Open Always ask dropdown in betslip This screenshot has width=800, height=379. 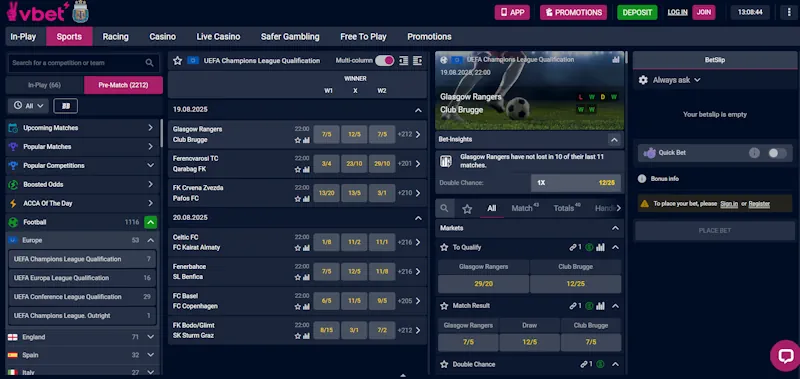coord(677,80)
